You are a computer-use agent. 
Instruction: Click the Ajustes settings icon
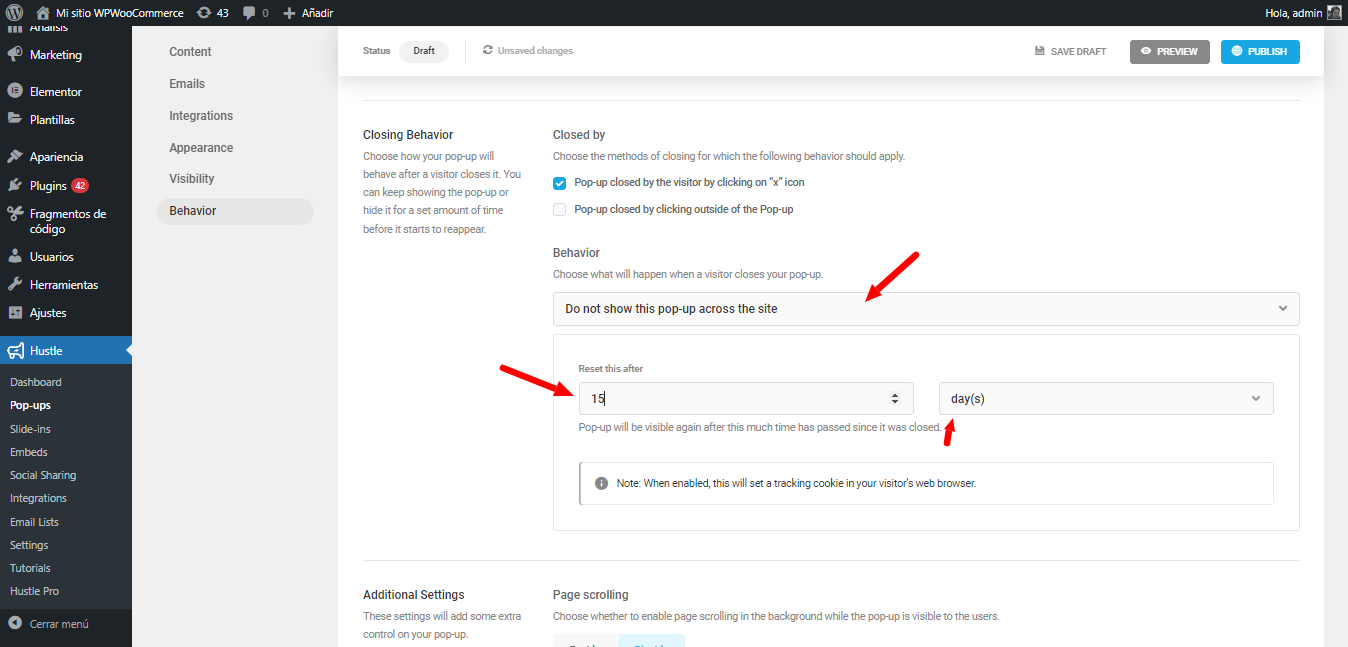click(15, 313)
